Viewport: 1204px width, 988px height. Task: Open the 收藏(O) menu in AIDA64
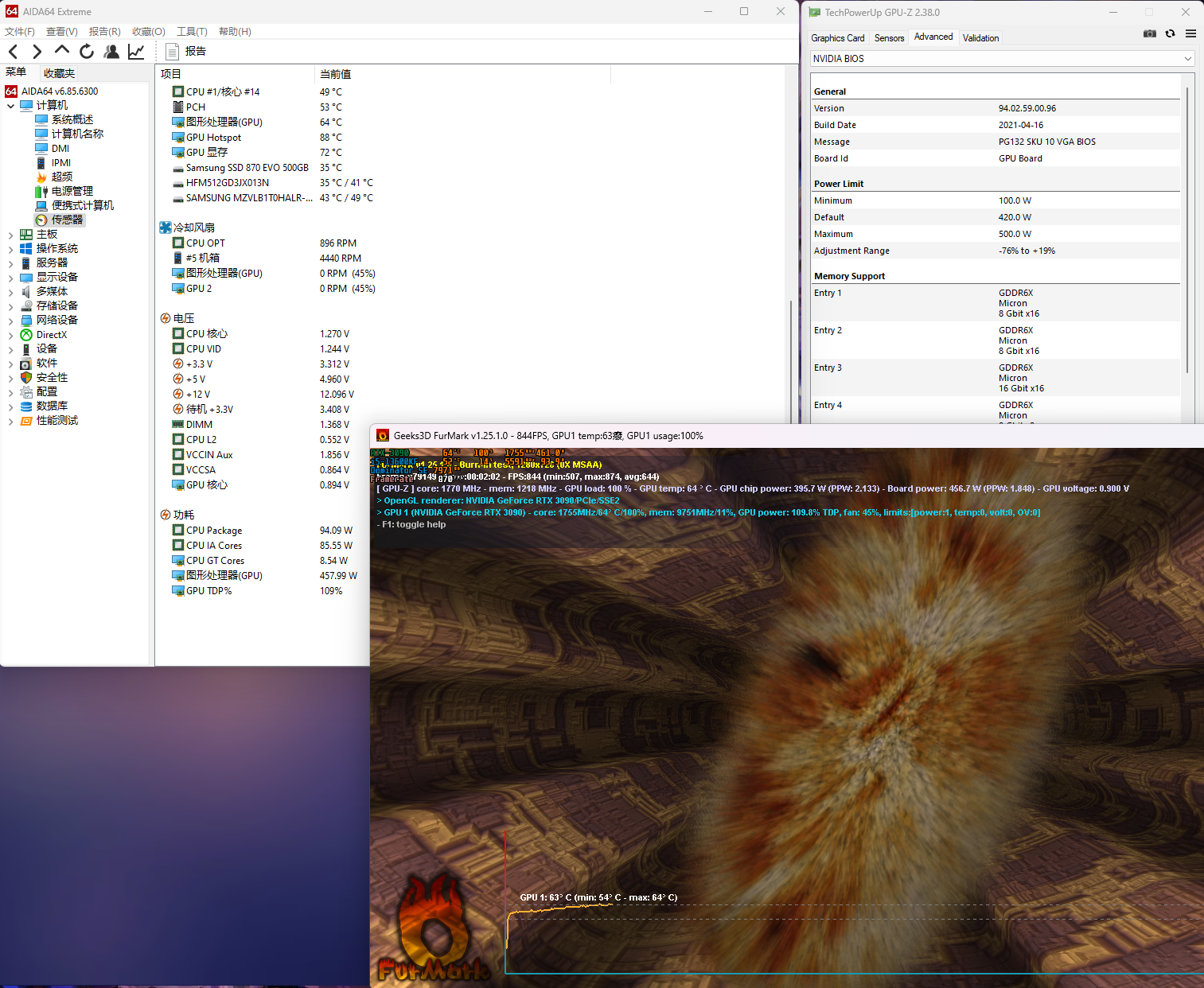(x=149, y=32)
